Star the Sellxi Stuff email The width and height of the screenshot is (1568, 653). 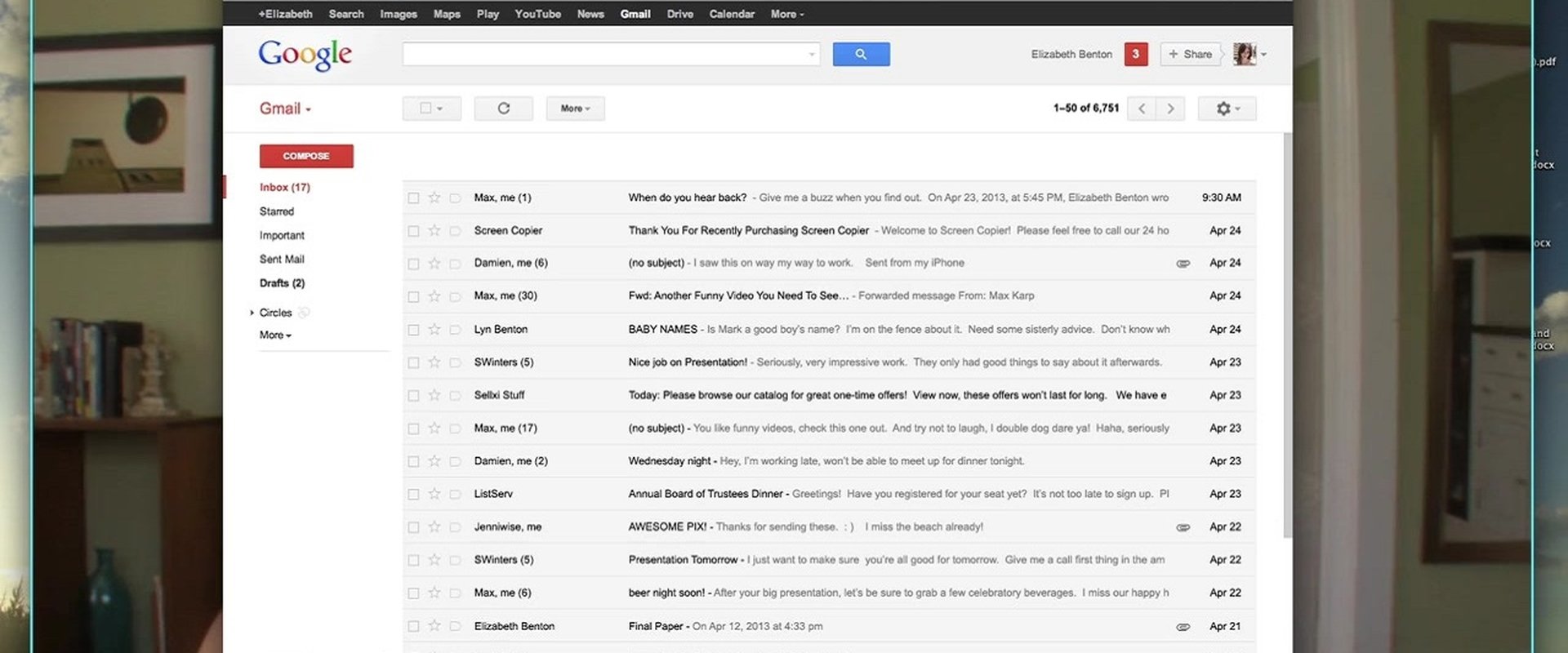coord(434,395)
